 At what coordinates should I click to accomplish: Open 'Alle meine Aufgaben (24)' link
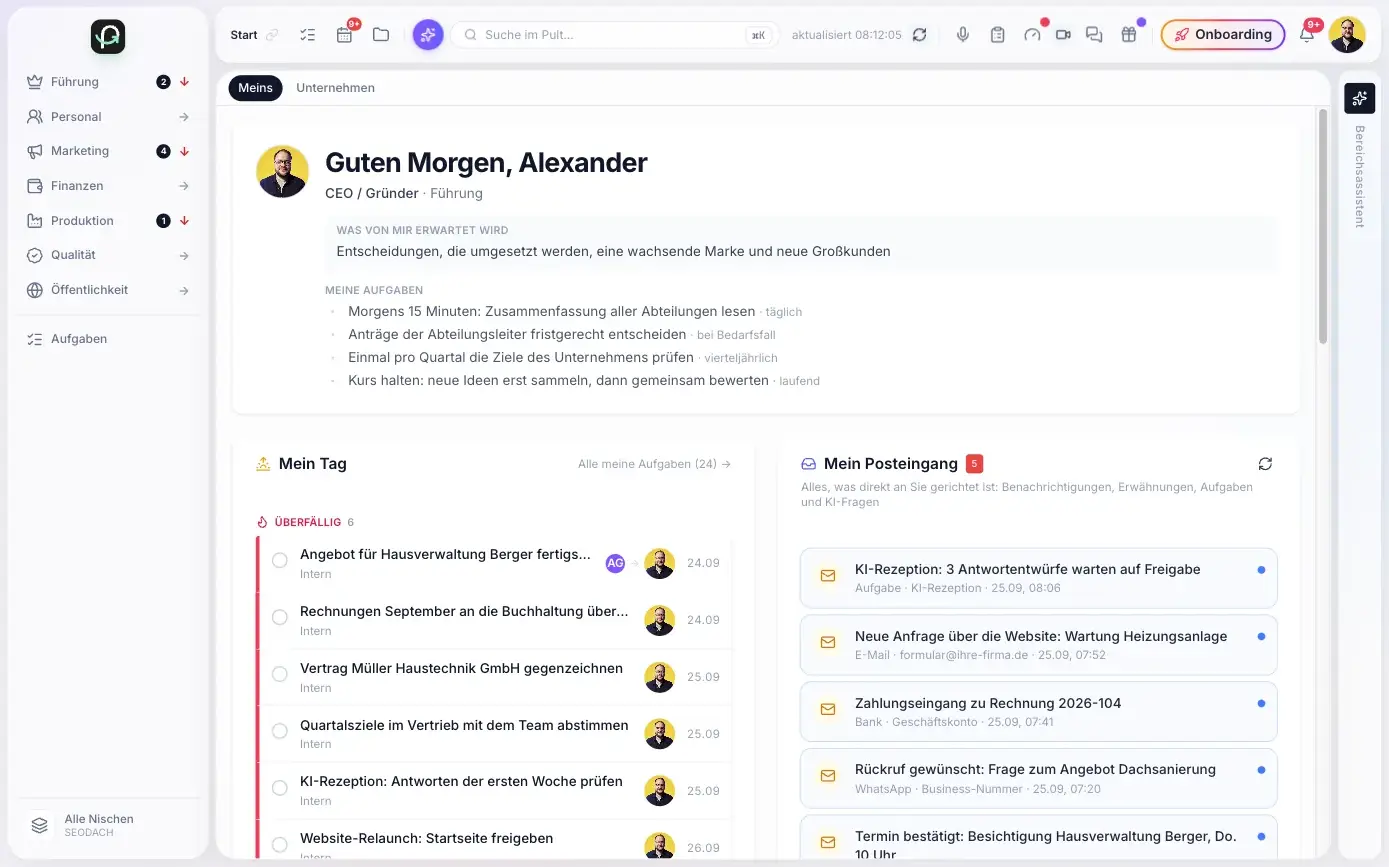click(x=654, y=464)
